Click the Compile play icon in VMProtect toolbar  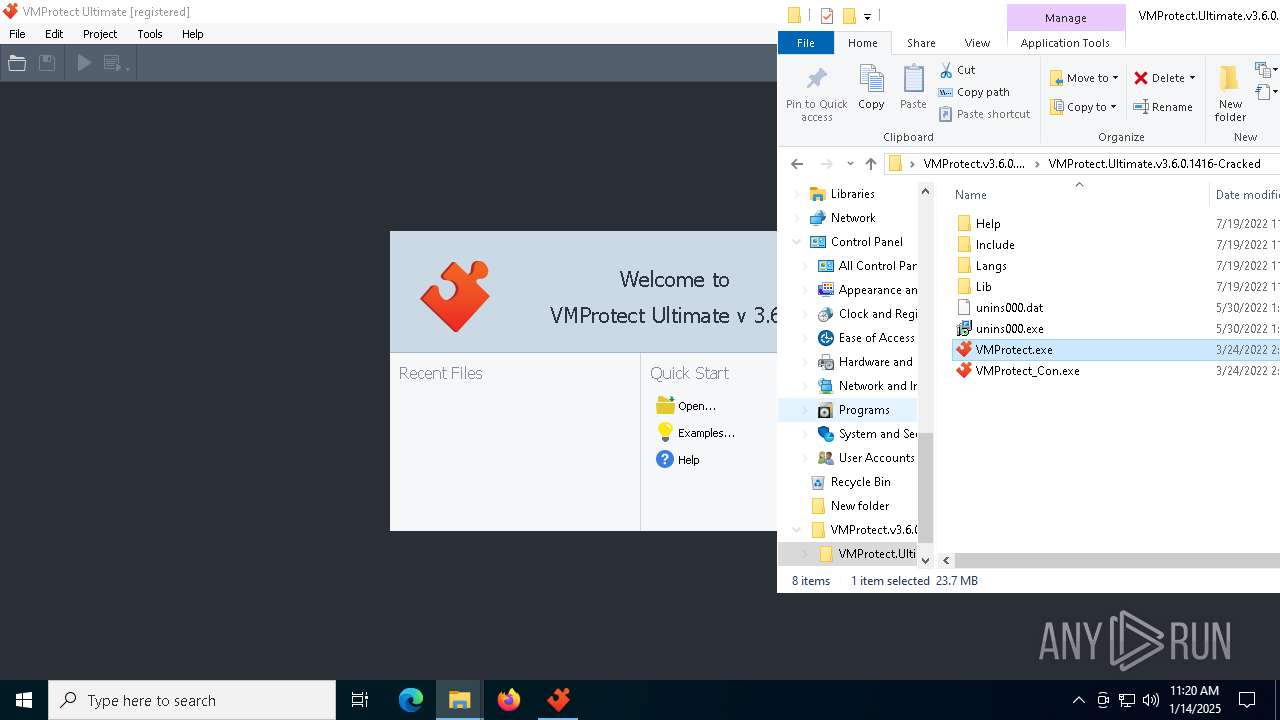[x=84, y=63]
